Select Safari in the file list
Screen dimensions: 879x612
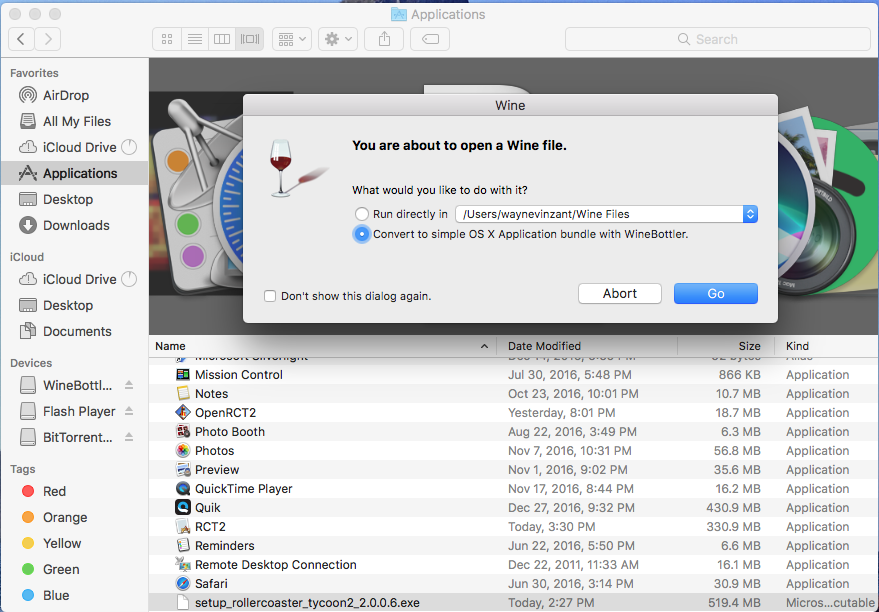pos(513,585)
